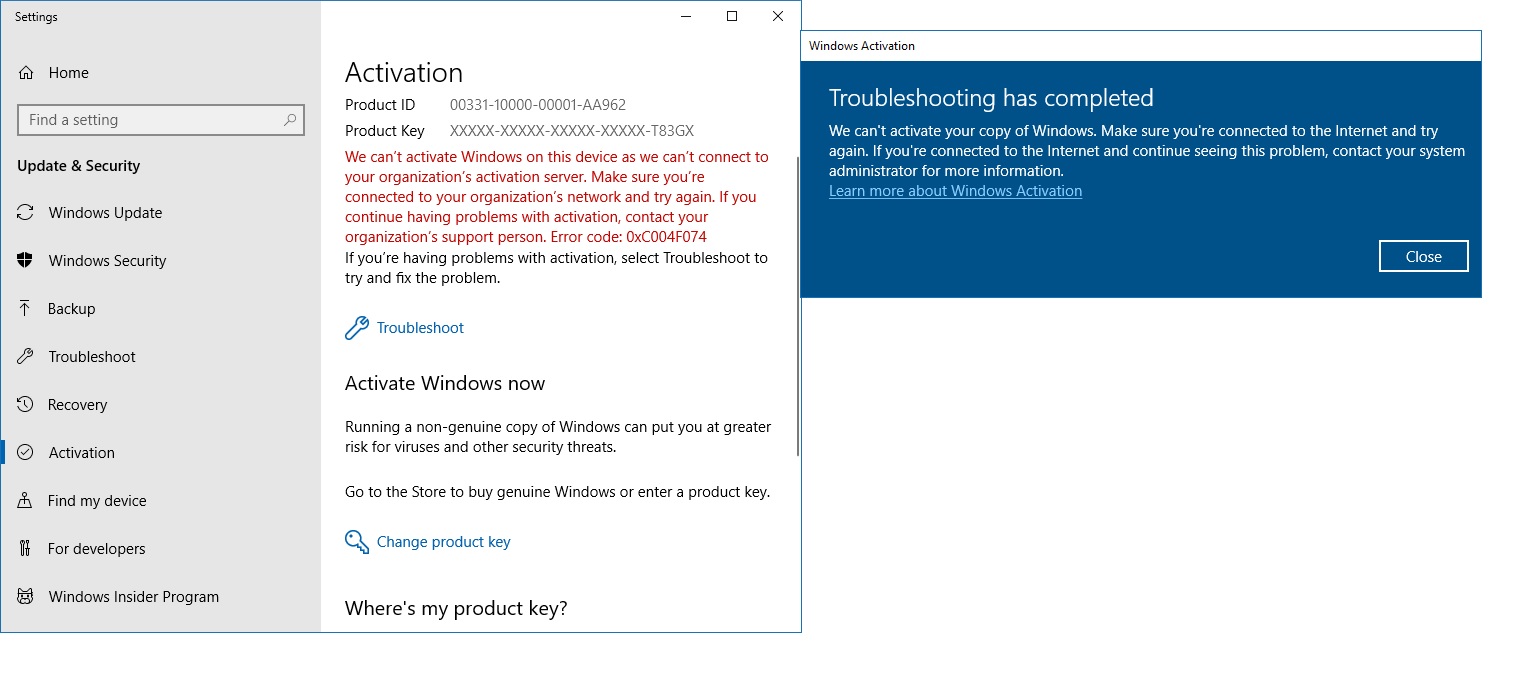Click the Update & Security section title
Screen dimensions: 1520x686
point(78,166)
